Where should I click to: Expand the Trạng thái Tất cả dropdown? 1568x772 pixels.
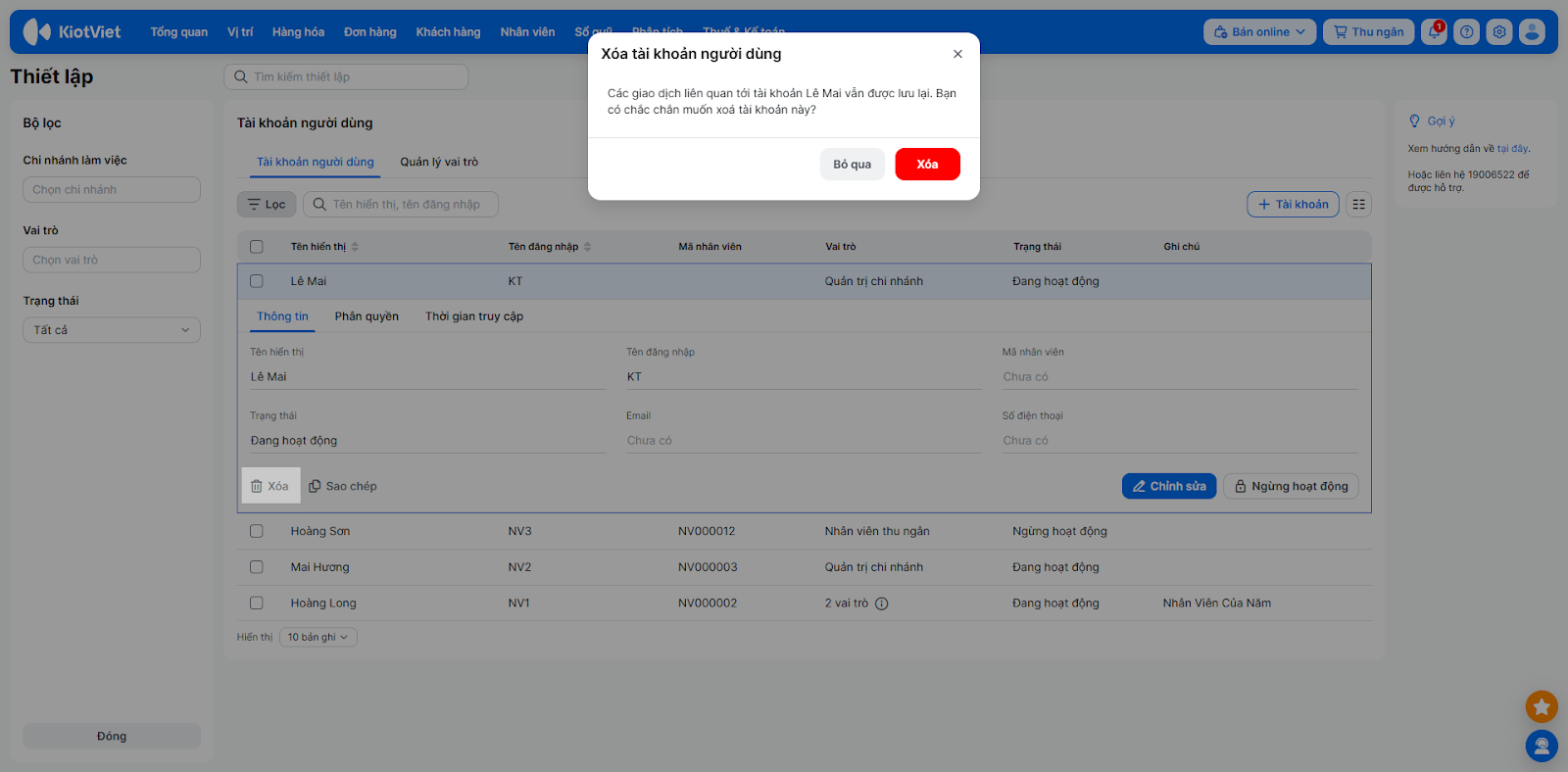tap(112, 330)
